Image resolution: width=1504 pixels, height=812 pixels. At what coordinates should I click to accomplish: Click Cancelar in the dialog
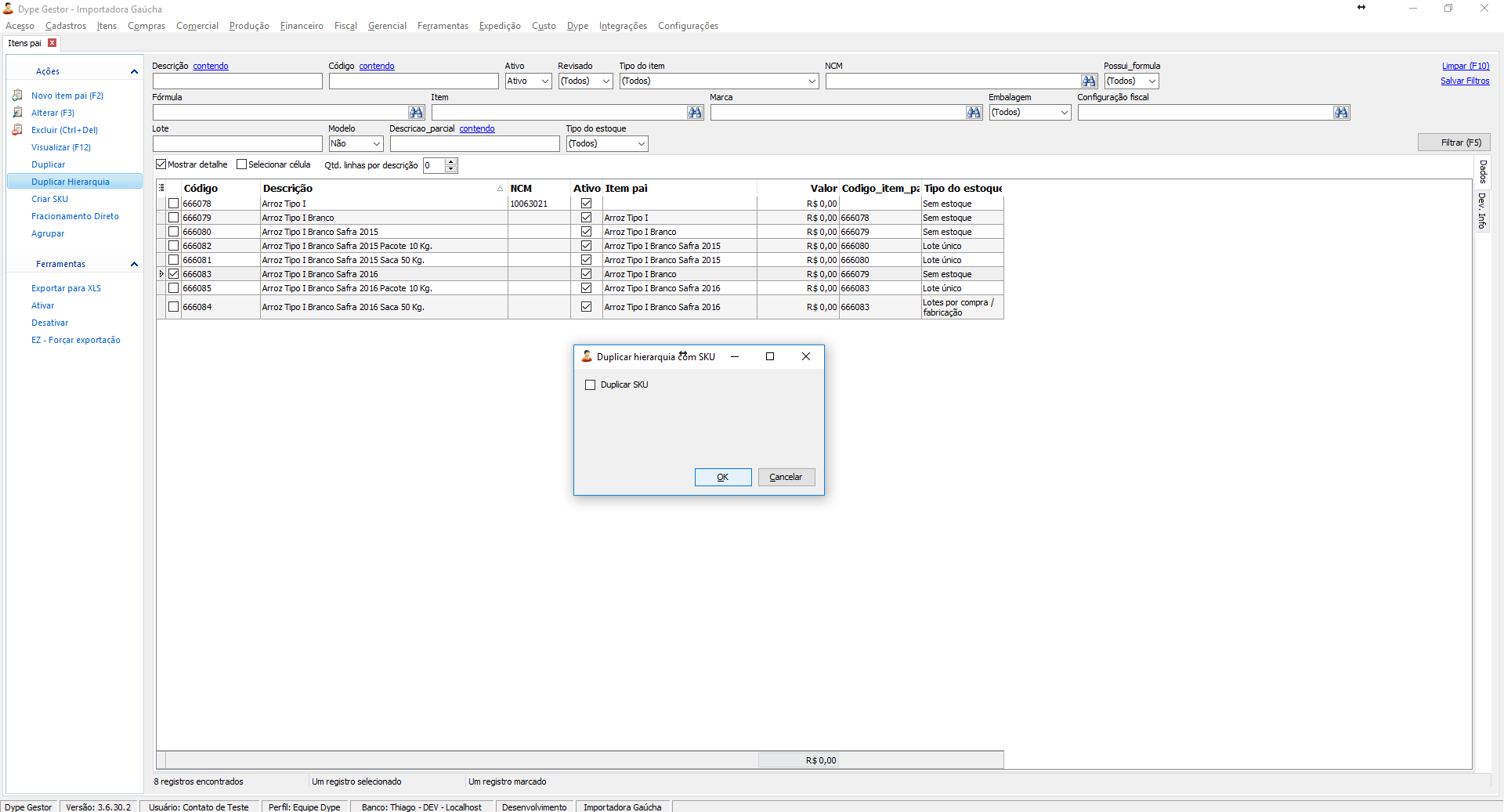(786, 477)
